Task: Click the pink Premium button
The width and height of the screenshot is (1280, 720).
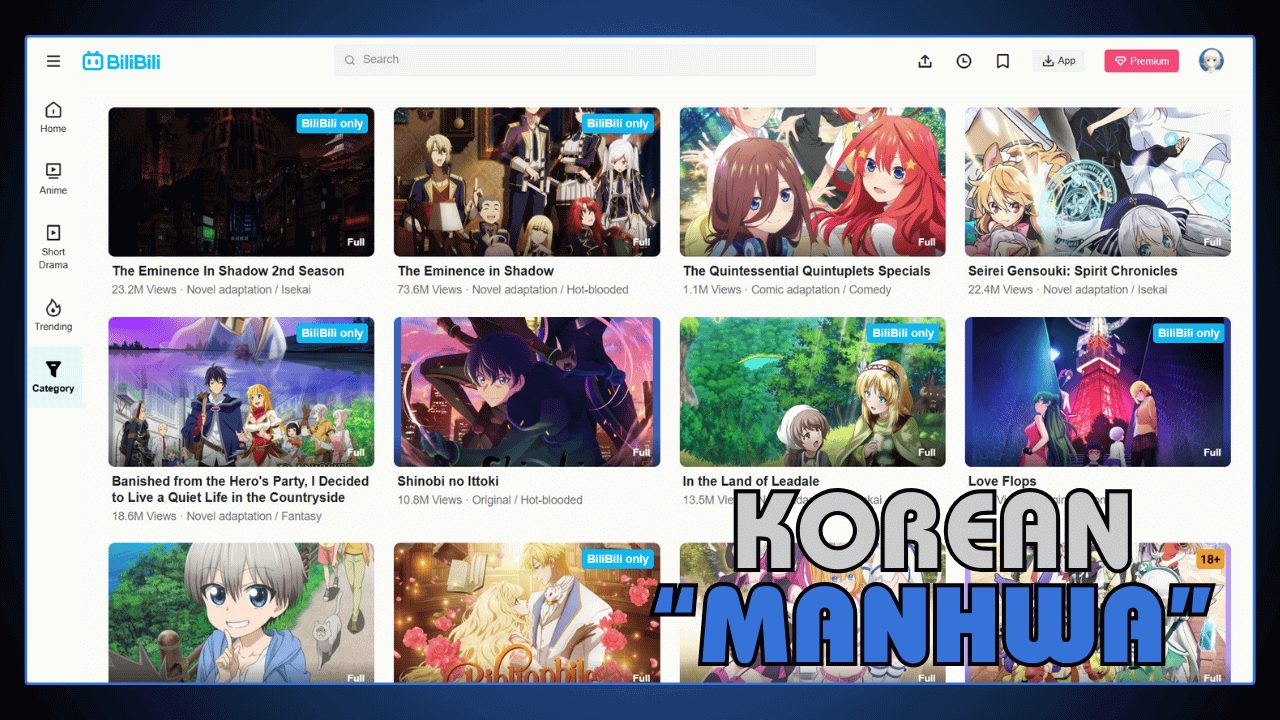Action: [x=1141, y=61]
